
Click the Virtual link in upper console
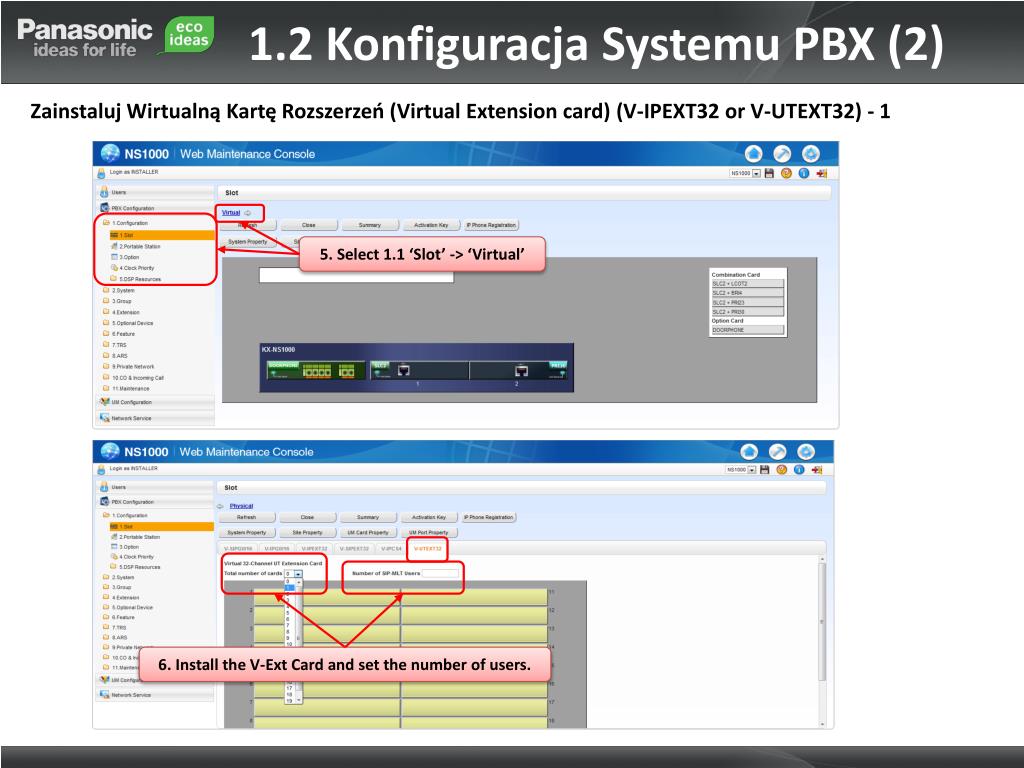point(231,213)
